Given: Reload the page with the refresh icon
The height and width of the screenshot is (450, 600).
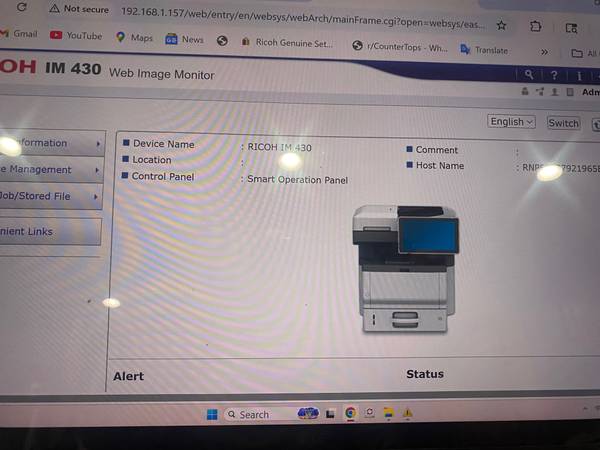Looking at the screenshot, I should pyautogui.click(x=21, y=7).
